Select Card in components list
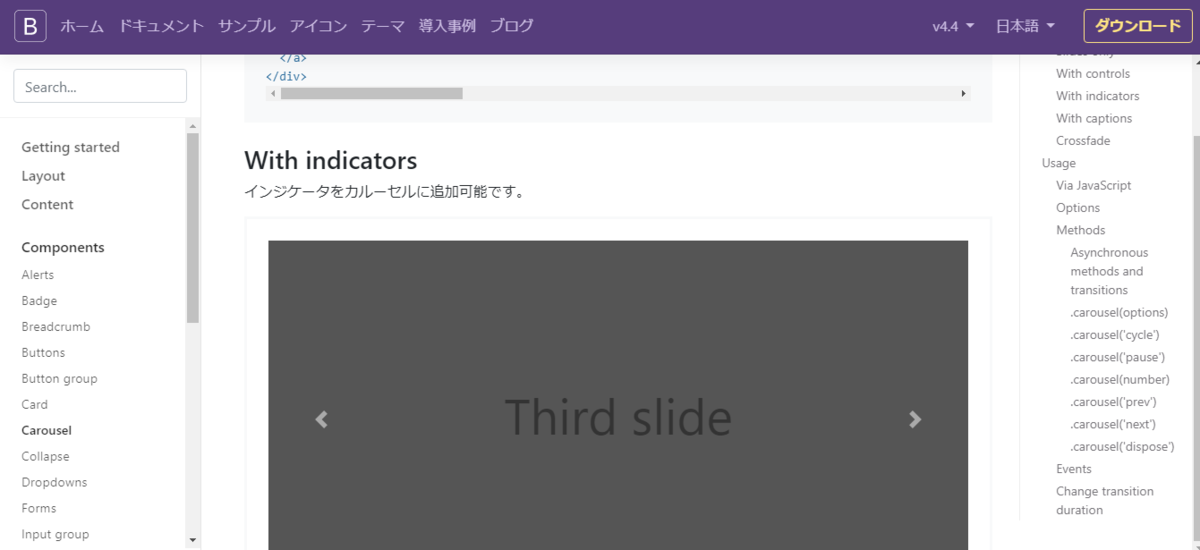 34,405
